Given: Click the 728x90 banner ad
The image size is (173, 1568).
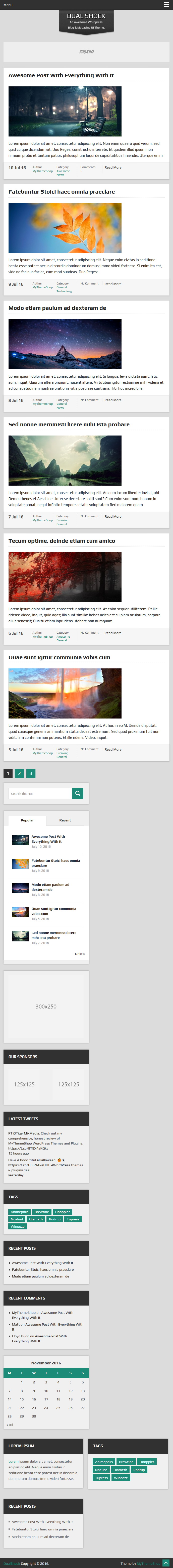Looking at the screenshot, I should [86, 52].
